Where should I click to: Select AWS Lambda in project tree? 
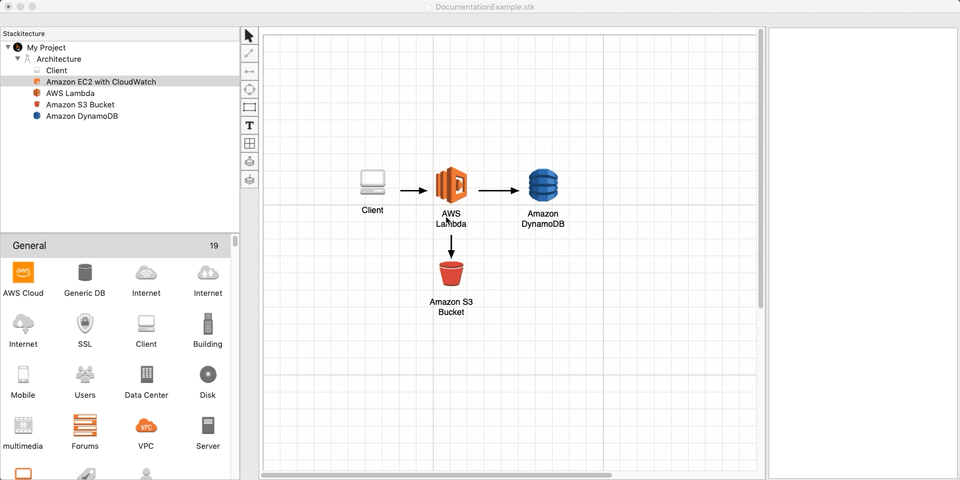pos(70,93)
